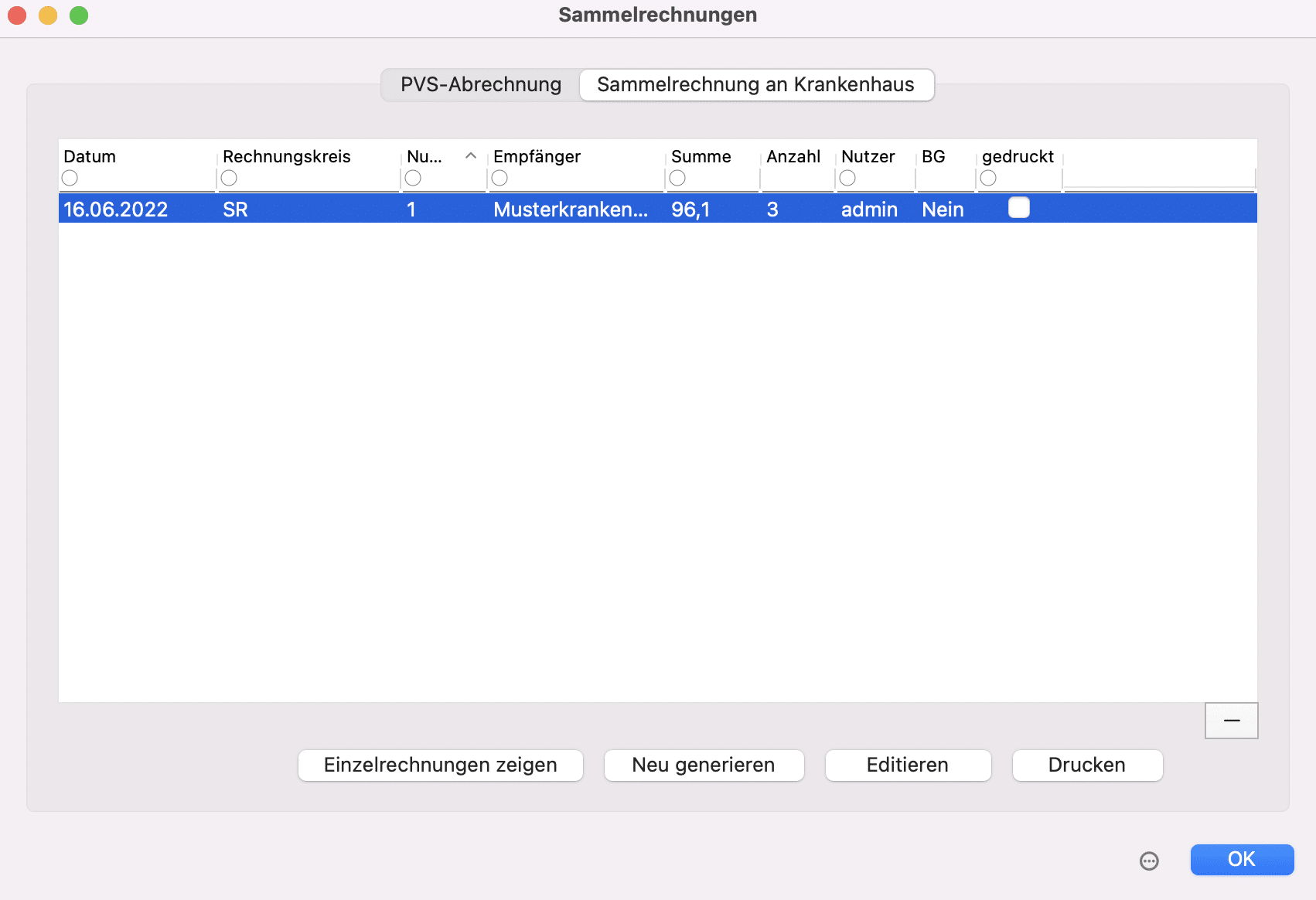The height and width of the screenshot is (900, 1316).
Task: Select the filter radio under Rechnungskreis
Action: click(229, 178)
